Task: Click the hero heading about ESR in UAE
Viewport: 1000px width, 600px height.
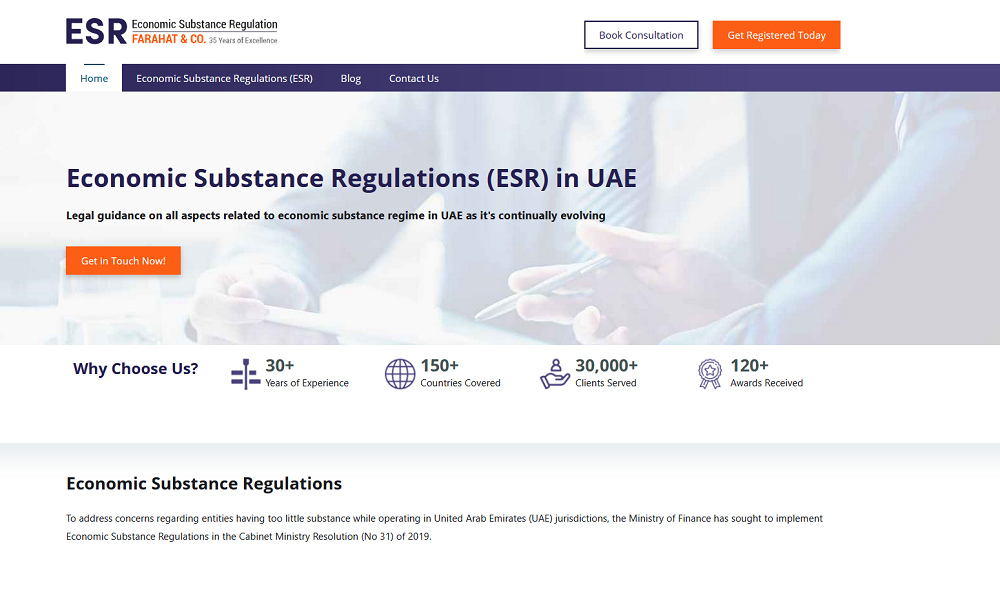Action: (x=351, y=178)
